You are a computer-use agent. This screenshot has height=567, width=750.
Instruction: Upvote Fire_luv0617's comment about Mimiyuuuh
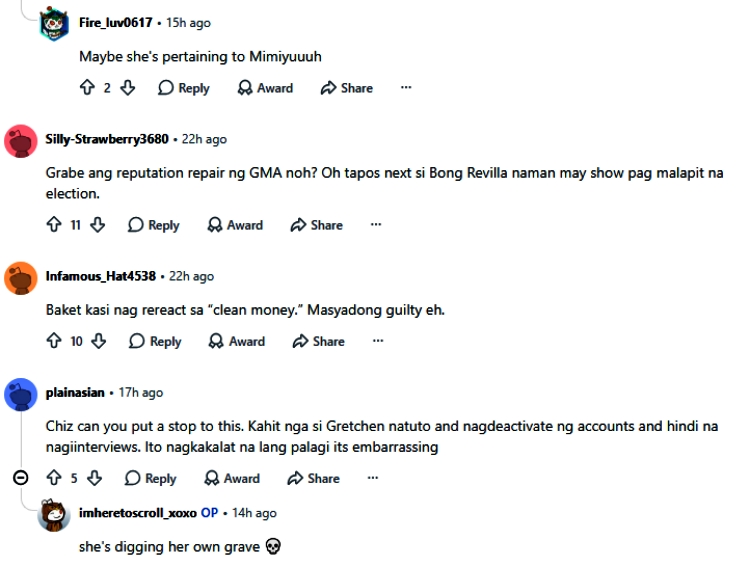[x=87, y=88]
